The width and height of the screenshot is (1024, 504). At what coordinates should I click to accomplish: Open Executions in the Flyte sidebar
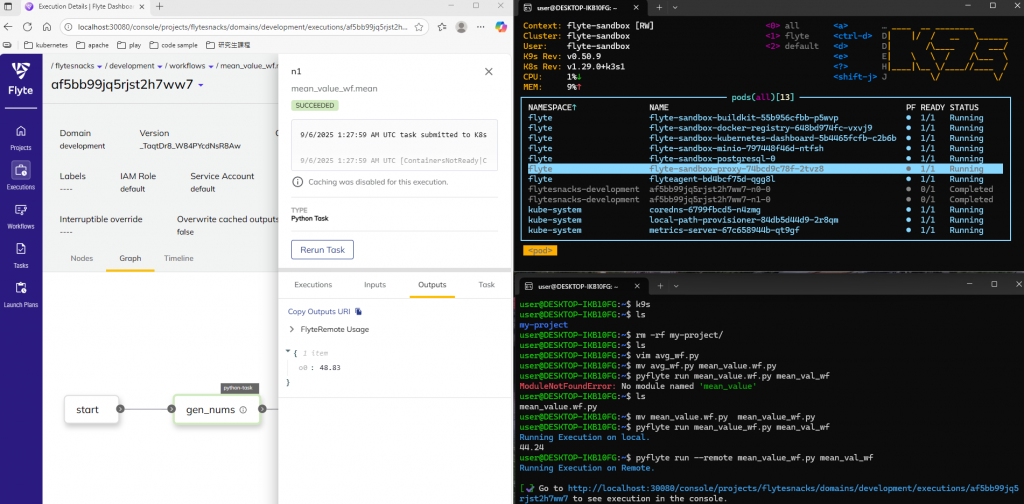click(21, 177)
